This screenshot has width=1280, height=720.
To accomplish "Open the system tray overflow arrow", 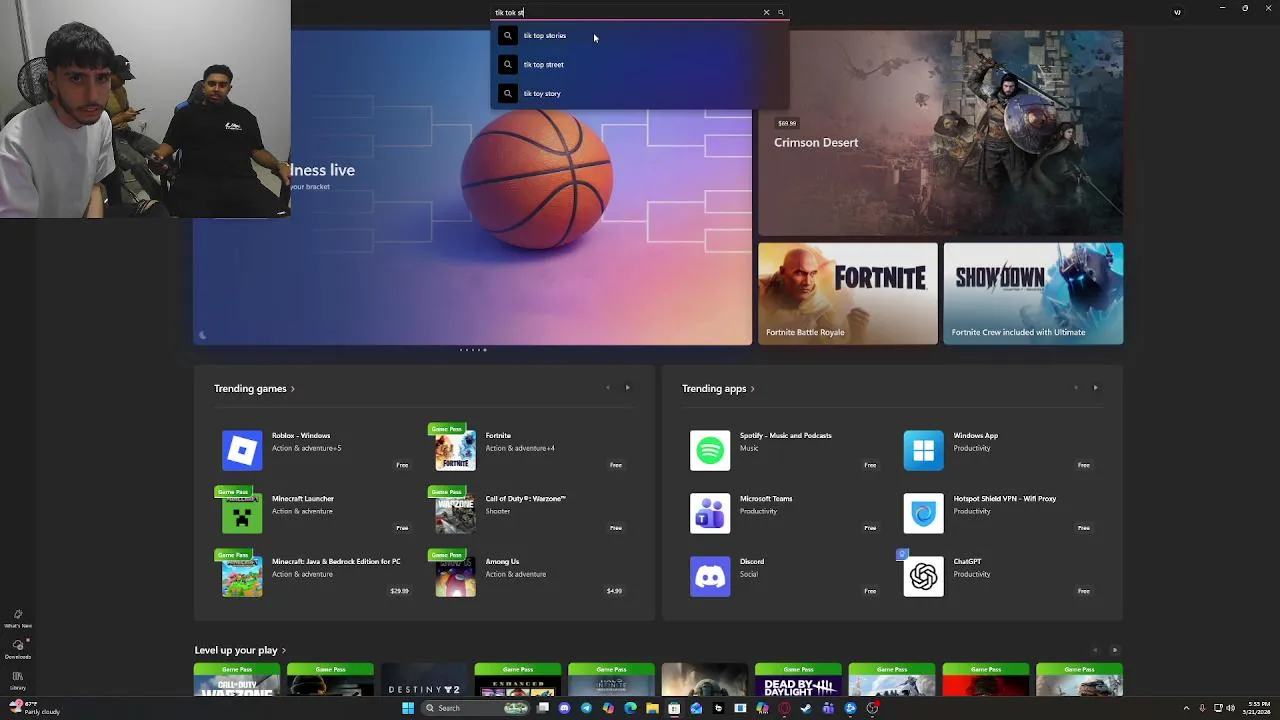I will coord(1186,708).
